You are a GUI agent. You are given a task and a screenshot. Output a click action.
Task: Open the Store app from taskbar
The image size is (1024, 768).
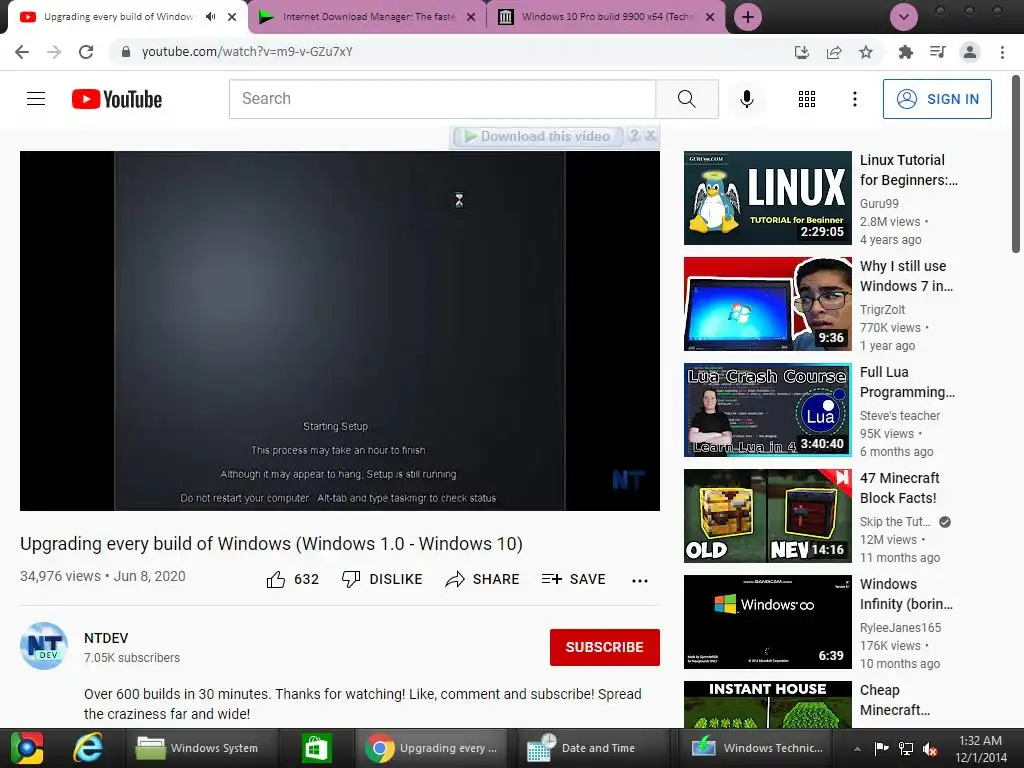317,748
